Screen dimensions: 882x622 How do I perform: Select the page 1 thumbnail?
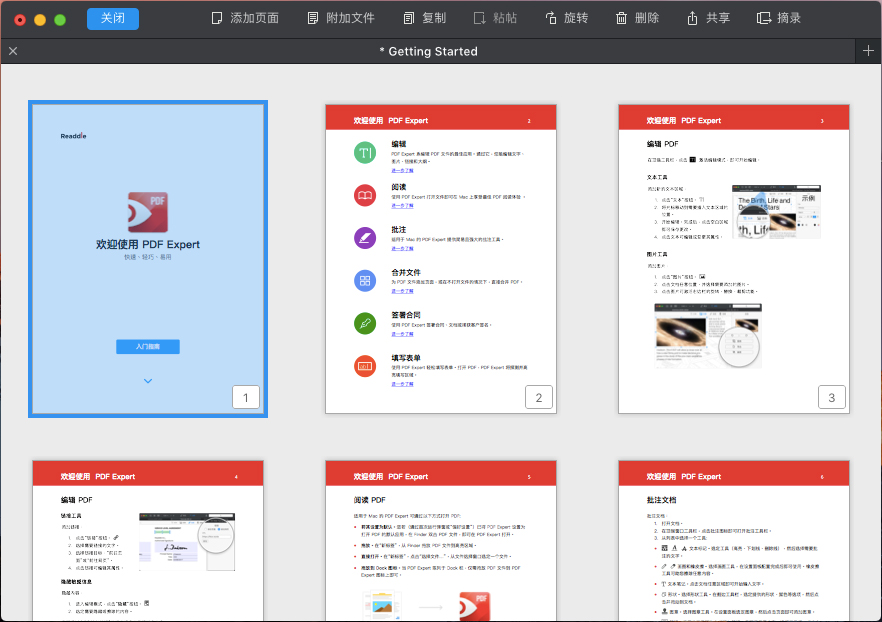point(148,259)
